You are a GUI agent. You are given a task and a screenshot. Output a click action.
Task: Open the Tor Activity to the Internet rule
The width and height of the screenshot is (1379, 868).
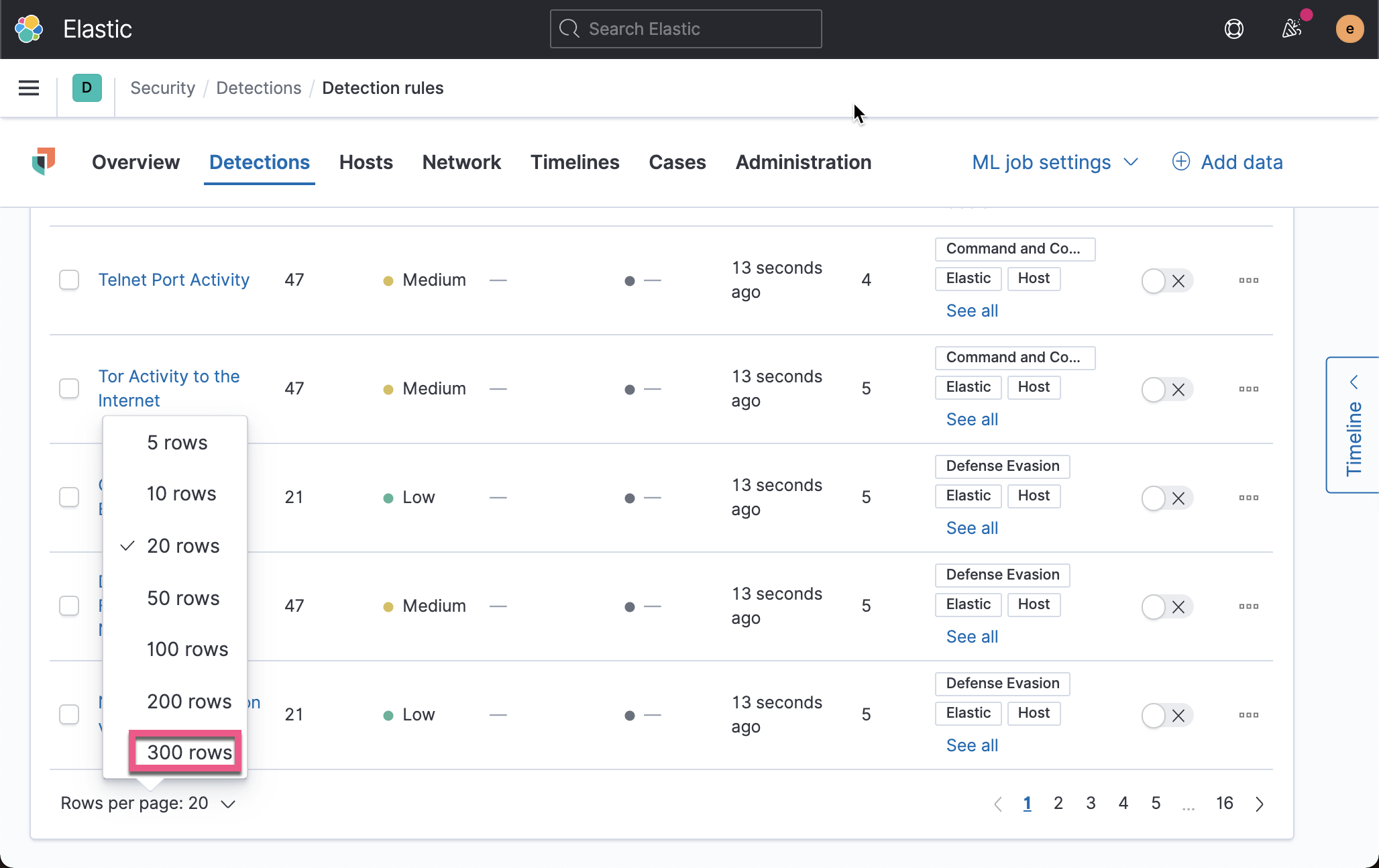pos(168,388)
